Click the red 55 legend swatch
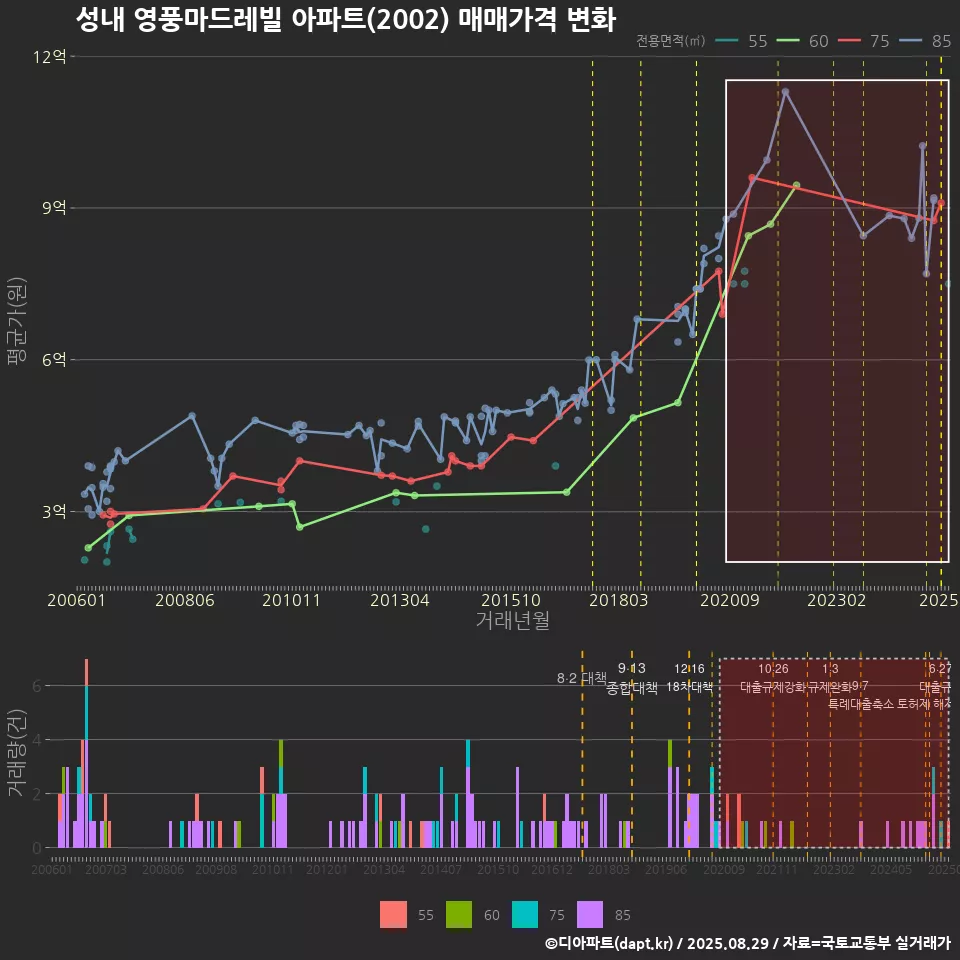960x960 pixels. tap(394, 914)
